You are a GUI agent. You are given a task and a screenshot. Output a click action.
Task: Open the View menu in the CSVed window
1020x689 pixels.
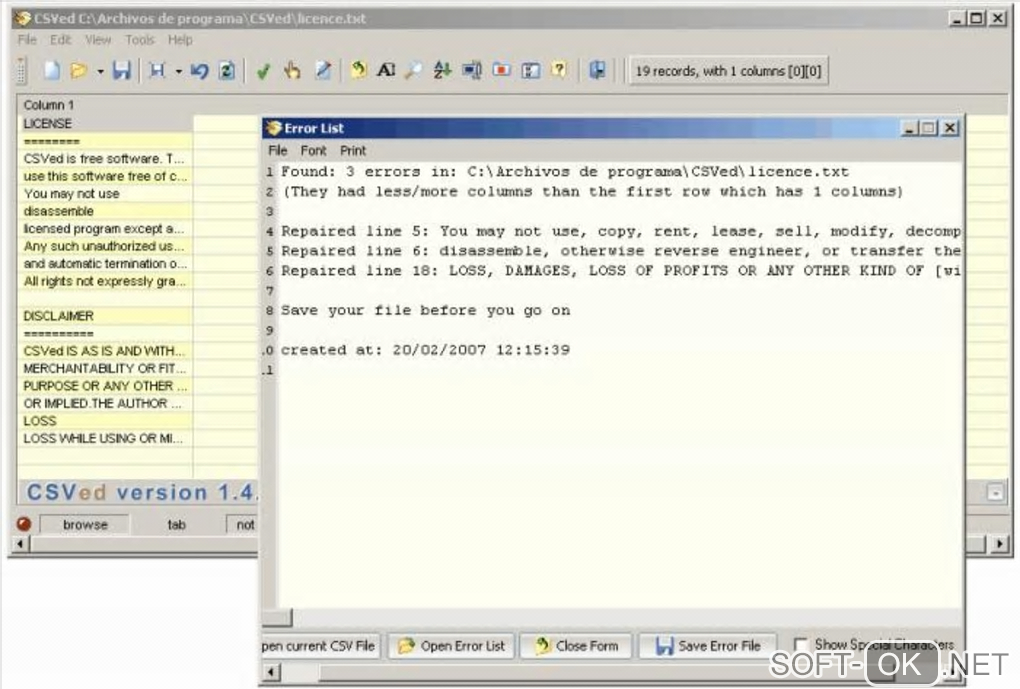pyautogui.click(x=98, y=40)
